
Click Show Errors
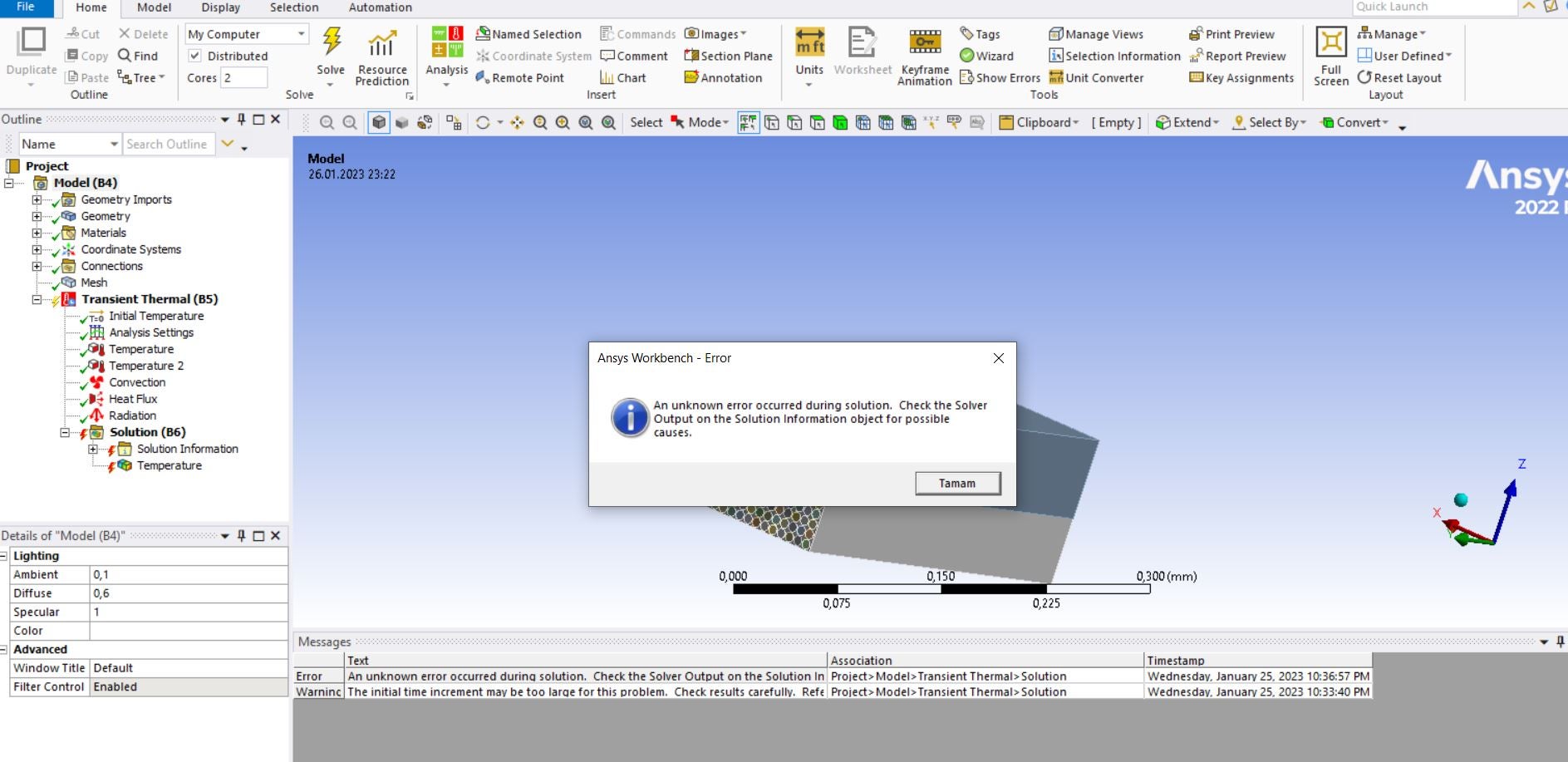tap(1000, 77)
